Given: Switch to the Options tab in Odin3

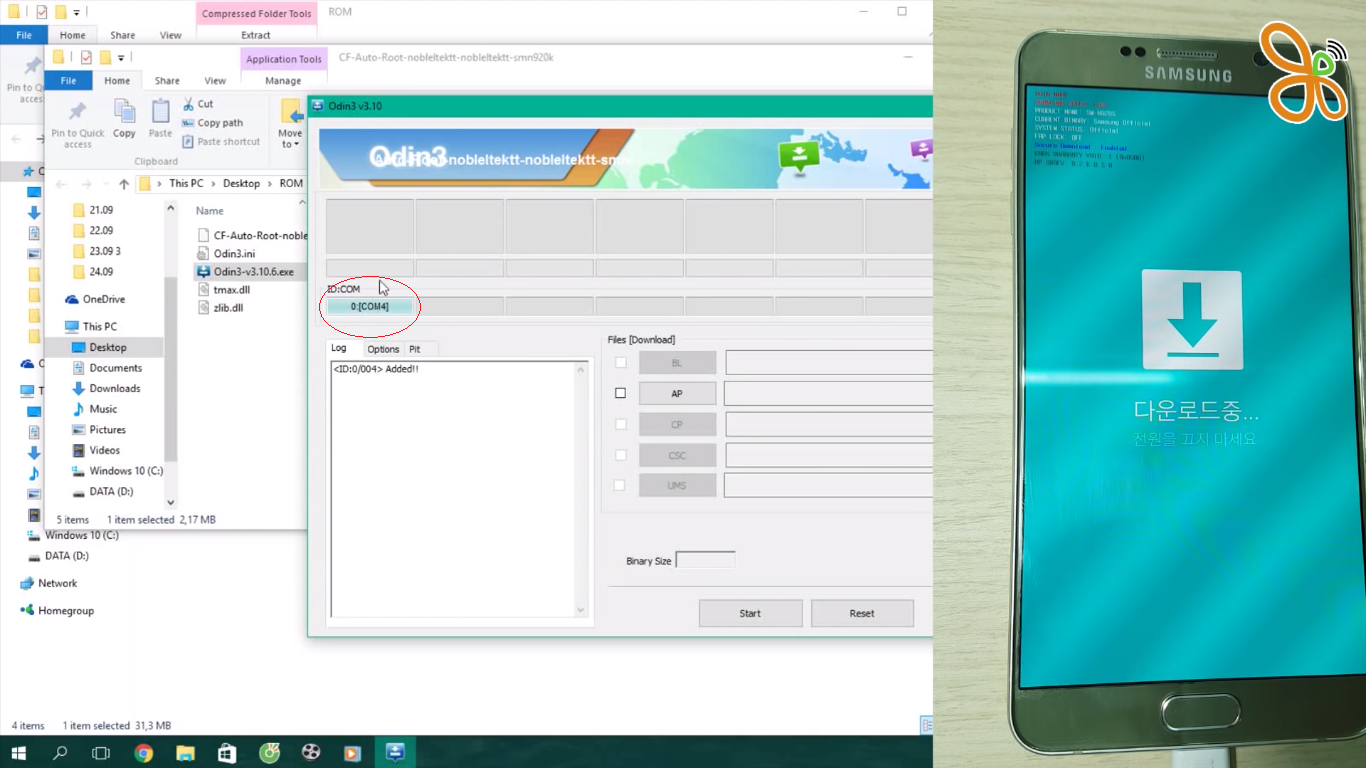Looking at the screenshot, I should click(383, 349).
